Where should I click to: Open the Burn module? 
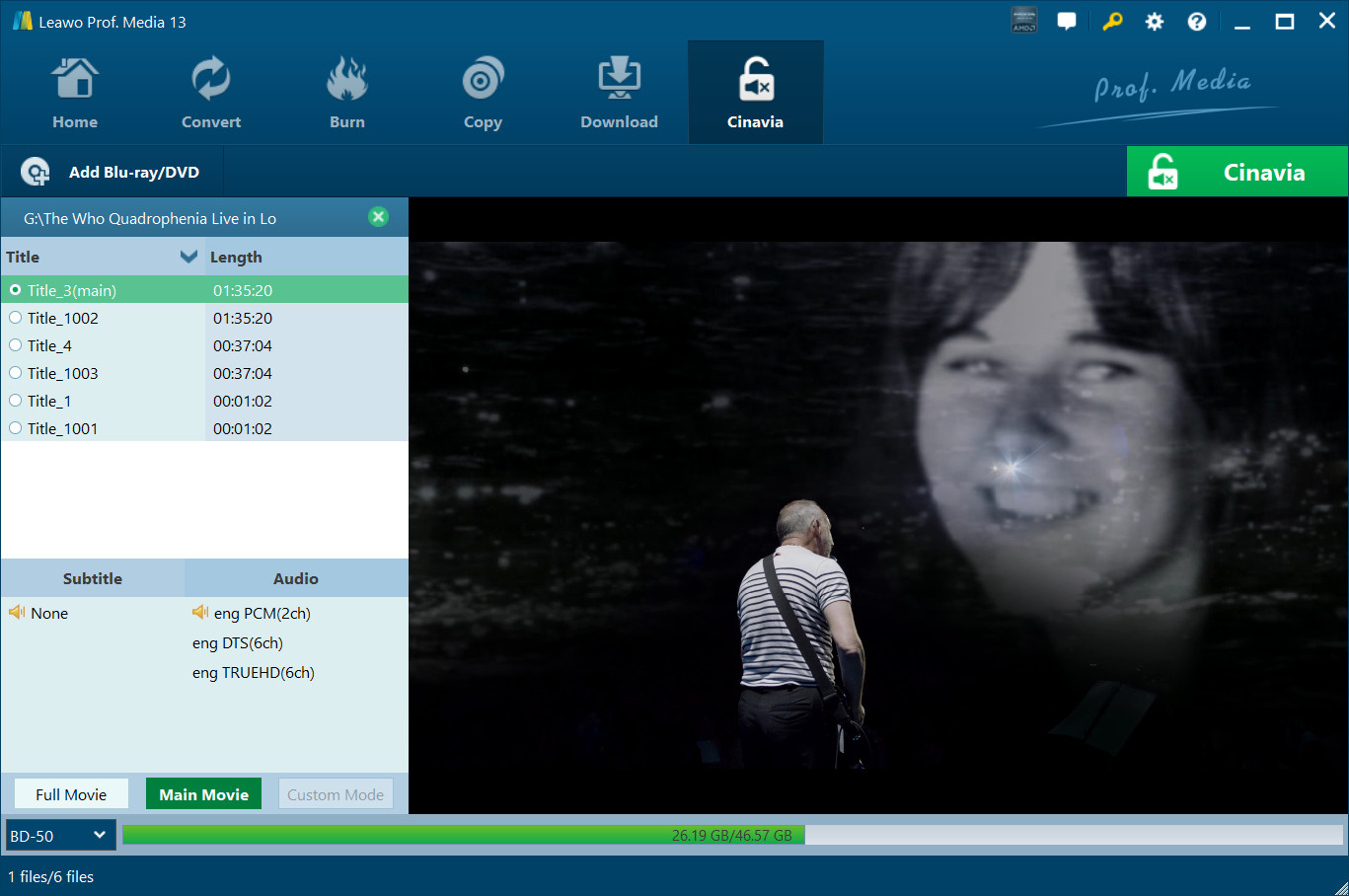346,94
